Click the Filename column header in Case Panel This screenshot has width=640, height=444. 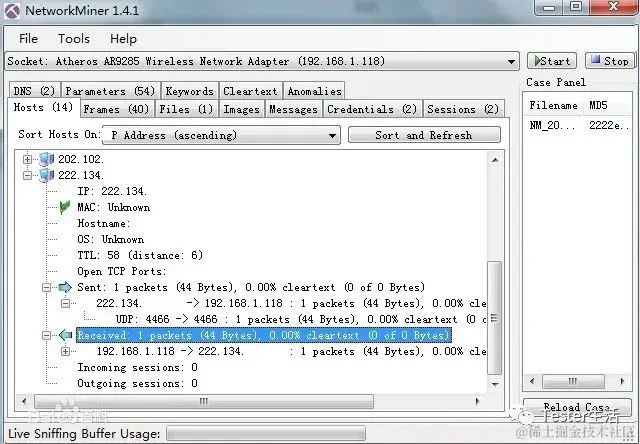(553, 106)
